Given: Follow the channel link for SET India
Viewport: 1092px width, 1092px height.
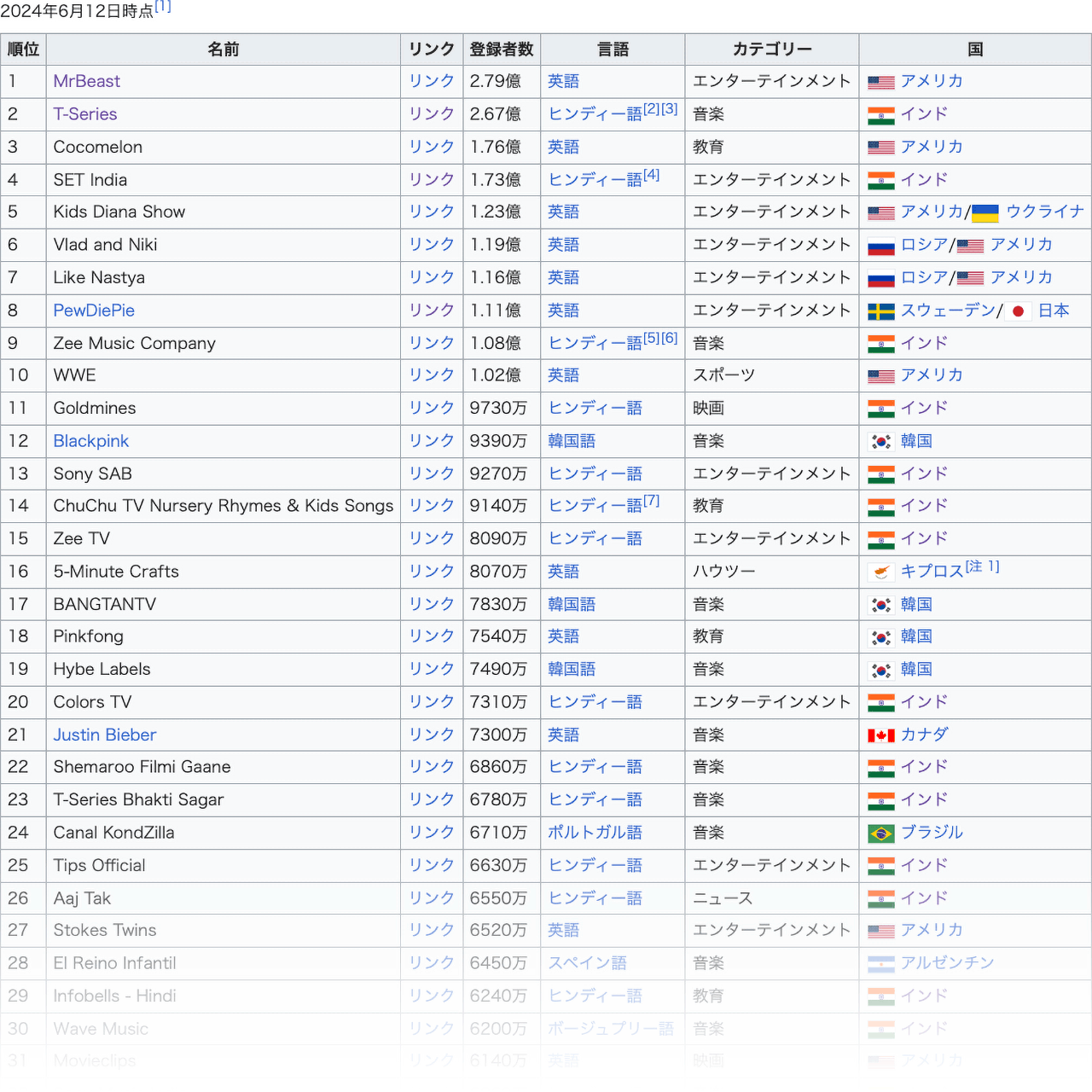Looking at the screenshot, I should pos(431,180).
